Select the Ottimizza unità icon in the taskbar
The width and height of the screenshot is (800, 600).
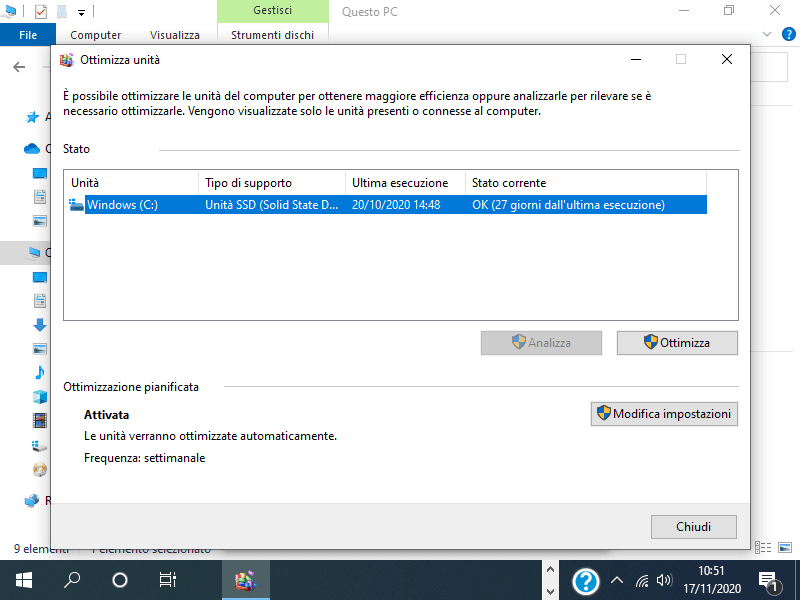[x=245, y=579]
